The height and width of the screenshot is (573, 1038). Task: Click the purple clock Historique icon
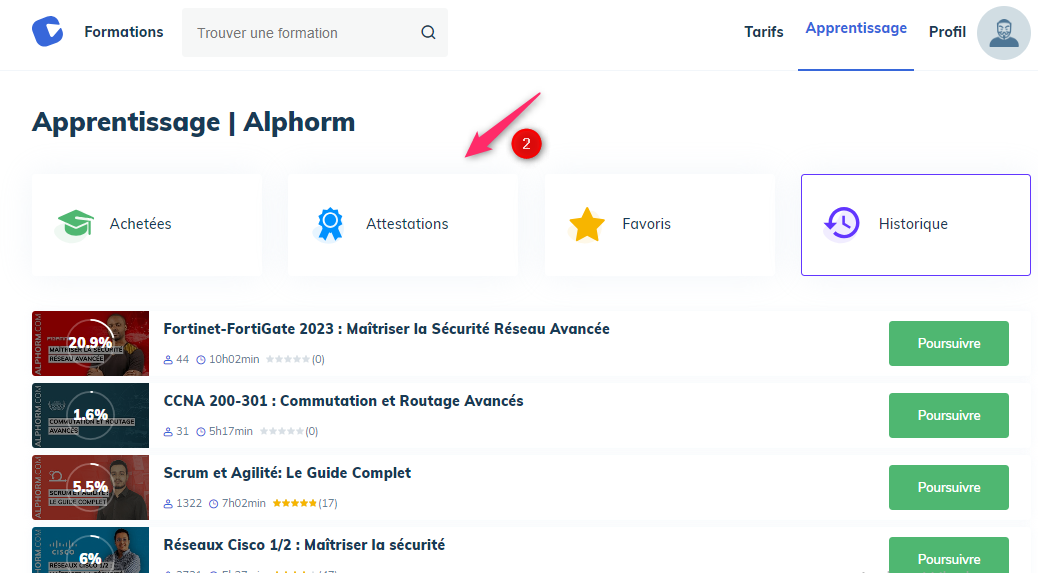coord(841,224)
